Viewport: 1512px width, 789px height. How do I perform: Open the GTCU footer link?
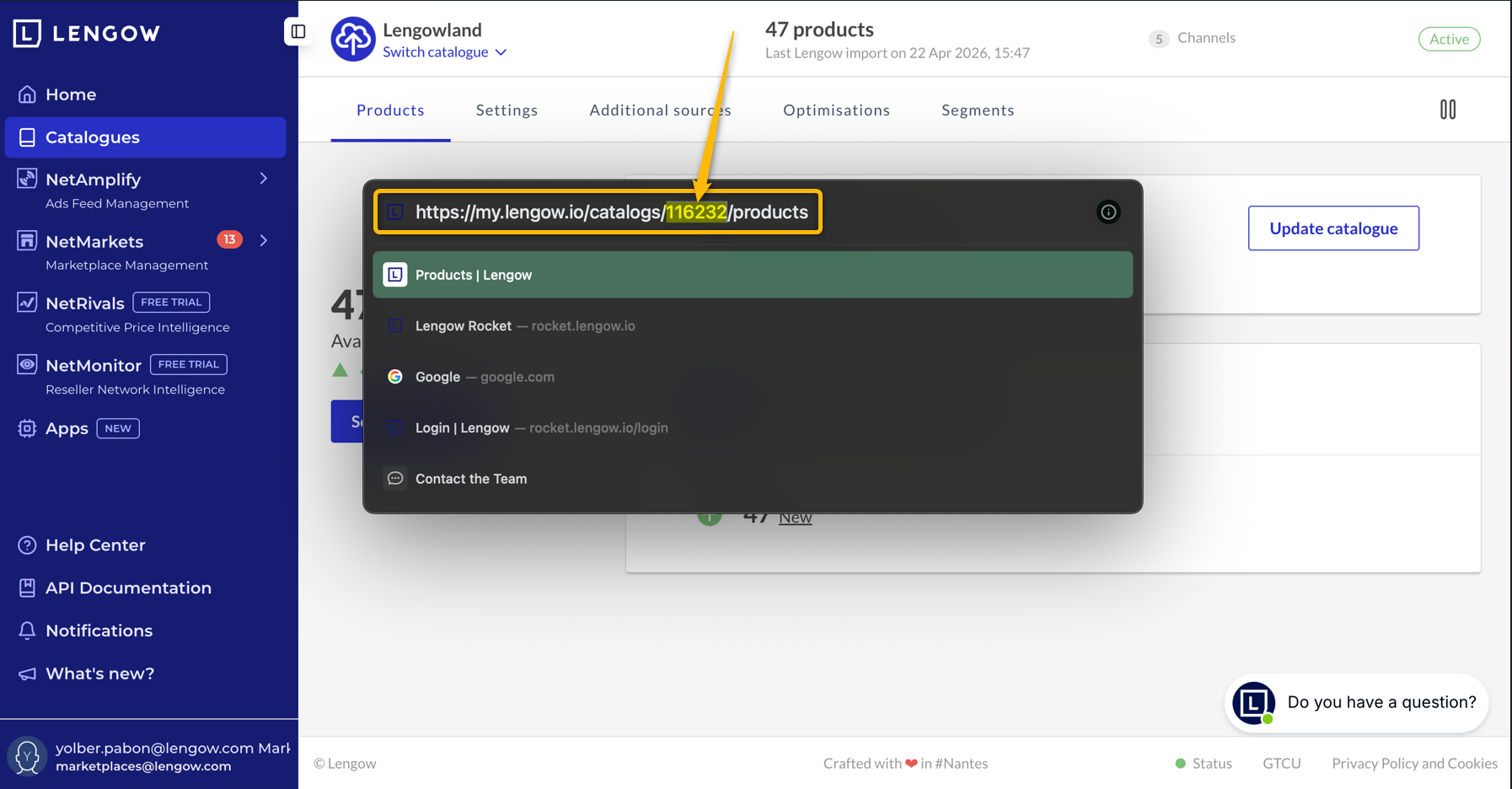click(x=1282, y=764)
